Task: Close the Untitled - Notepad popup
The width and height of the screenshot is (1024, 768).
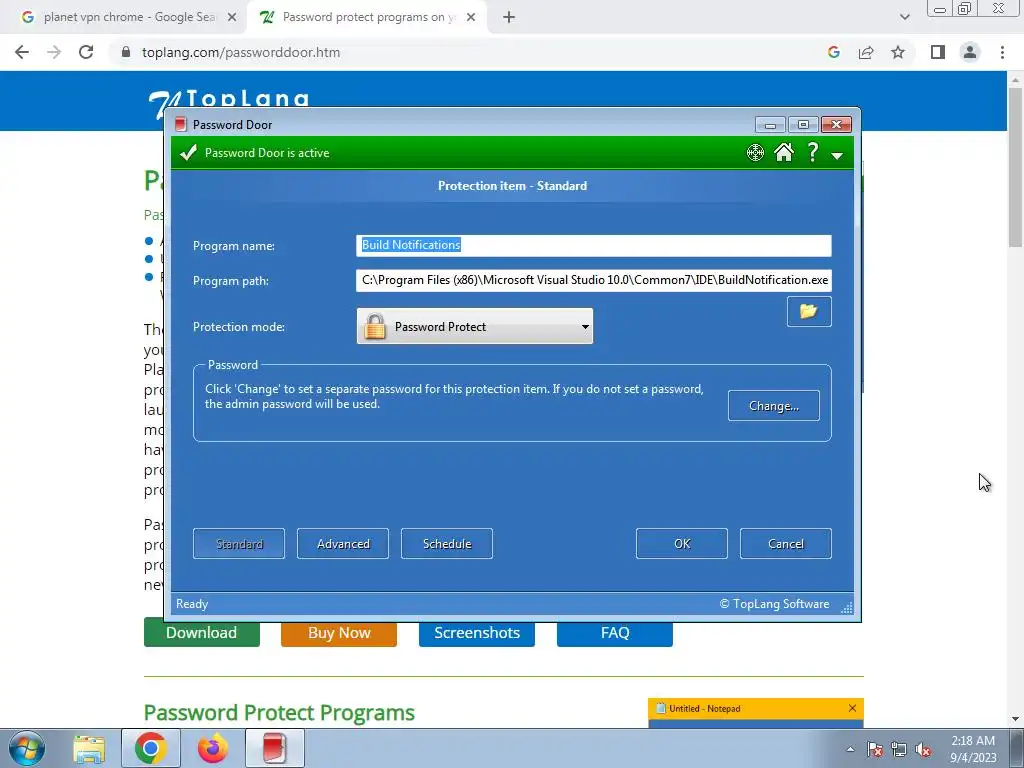Action: point(852,708)
